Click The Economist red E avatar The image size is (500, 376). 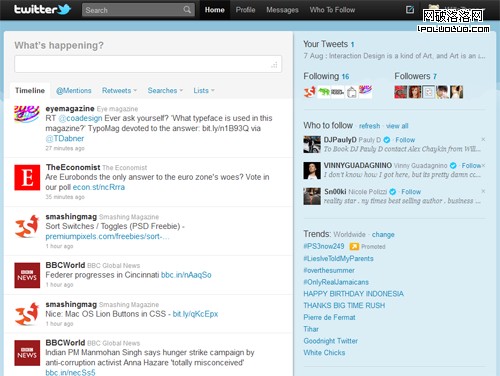[x=27, y=177]
